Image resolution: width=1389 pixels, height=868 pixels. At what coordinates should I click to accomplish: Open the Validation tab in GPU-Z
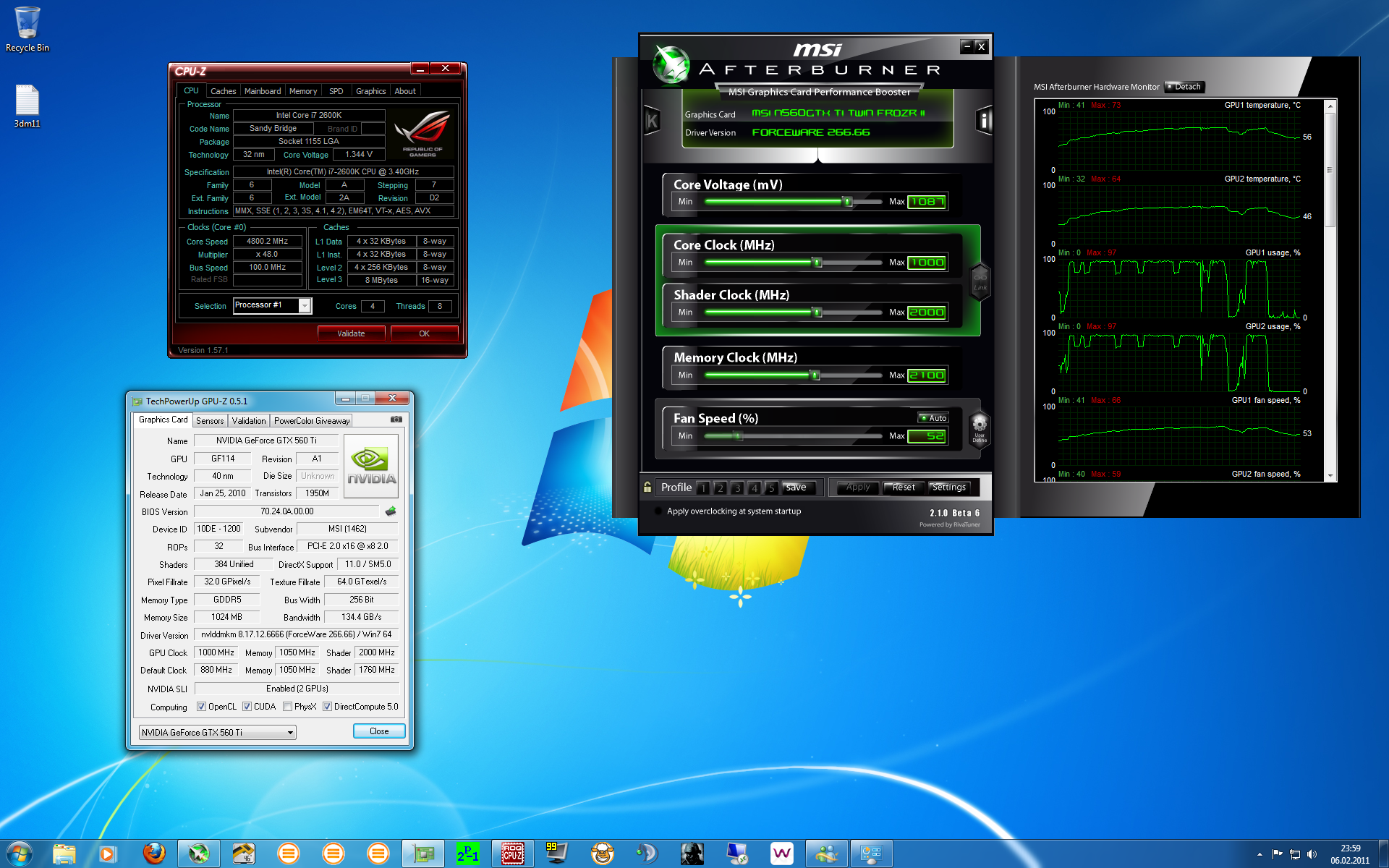pyautogui.click(x=249, y=421)
